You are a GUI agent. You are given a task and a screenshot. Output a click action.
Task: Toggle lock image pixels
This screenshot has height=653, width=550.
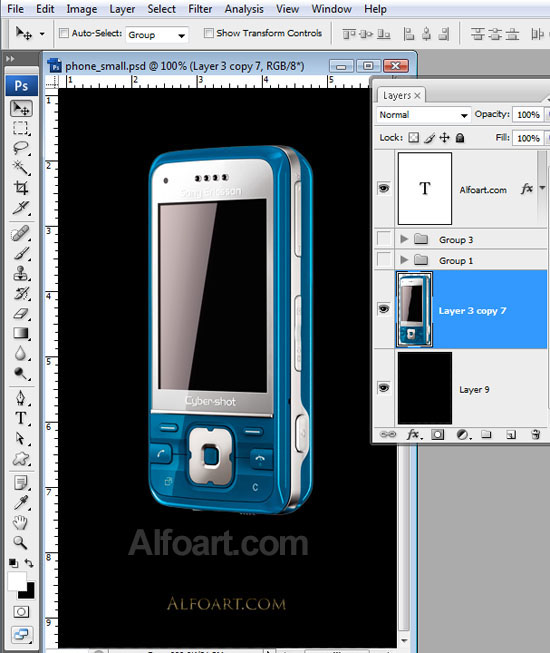pyautogui.click(x=430, y=137)
